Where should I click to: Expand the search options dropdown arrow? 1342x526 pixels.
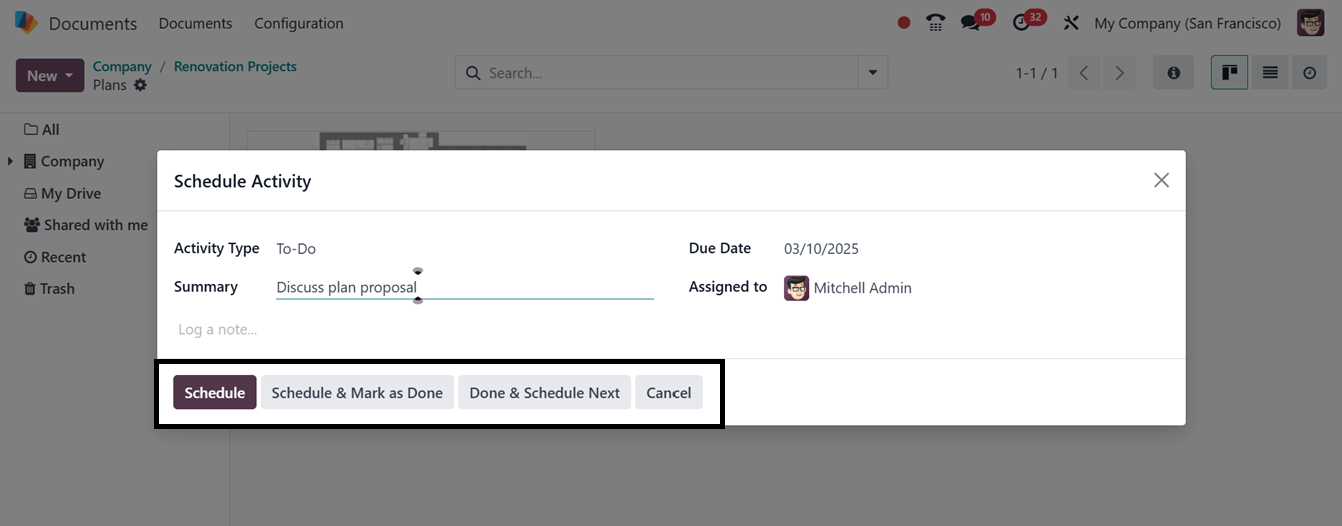(x=873, y=73)
